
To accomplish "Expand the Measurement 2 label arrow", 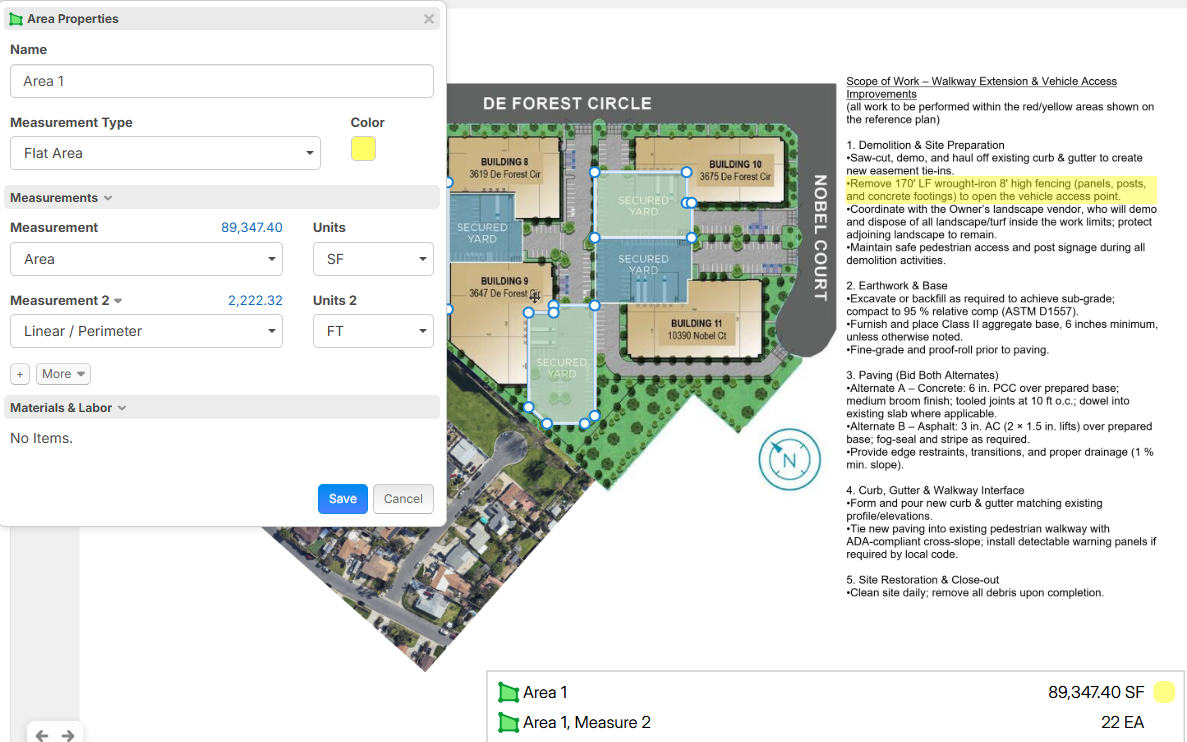I will pos(118,301).
